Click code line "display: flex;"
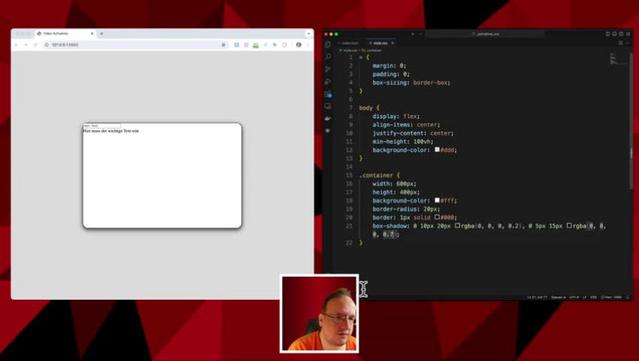 coord(396,116)
